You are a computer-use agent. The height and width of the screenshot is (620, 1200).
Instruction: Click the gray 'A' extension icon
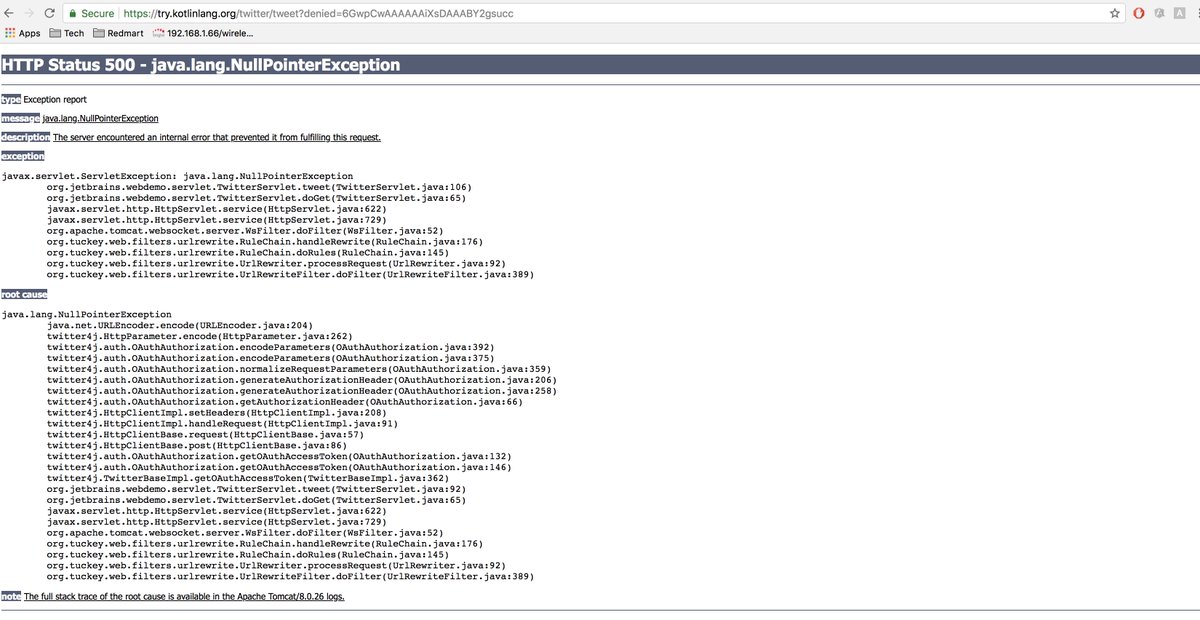[1181, 14]
